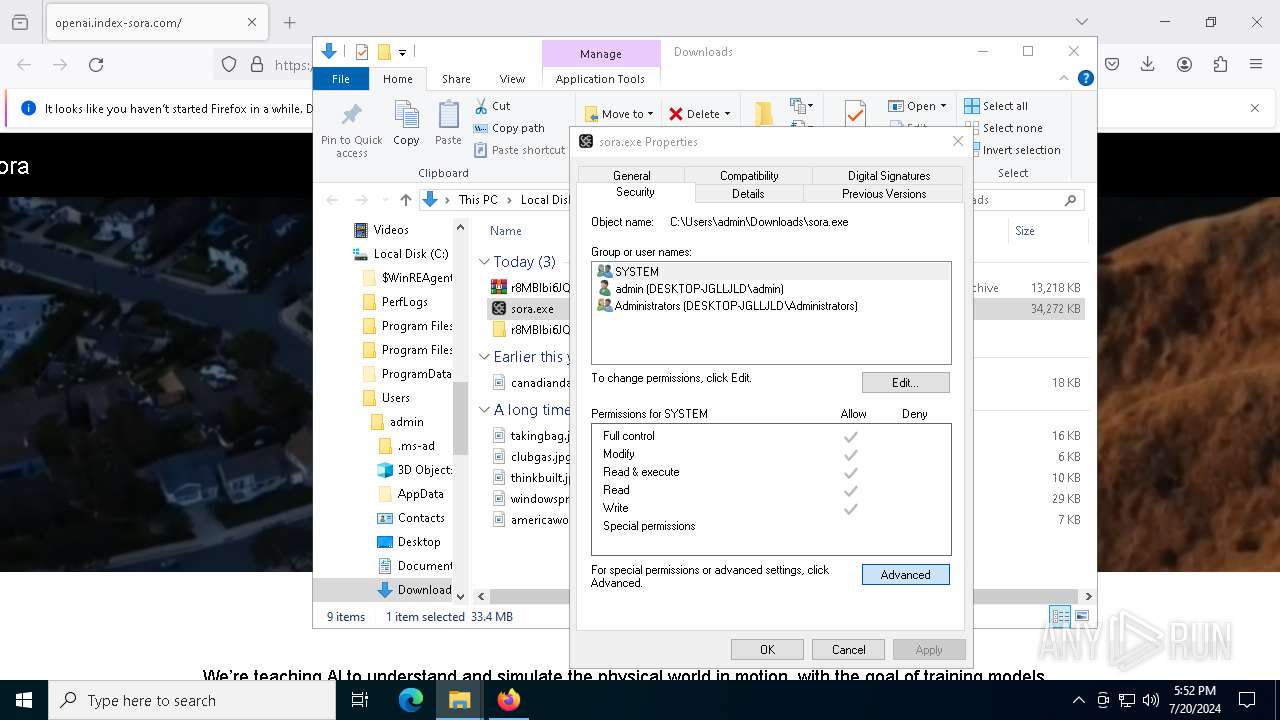Viewport: 1280px width, 720px height.
Task: Open notification center on taskbar
Action: point(1247,700)
